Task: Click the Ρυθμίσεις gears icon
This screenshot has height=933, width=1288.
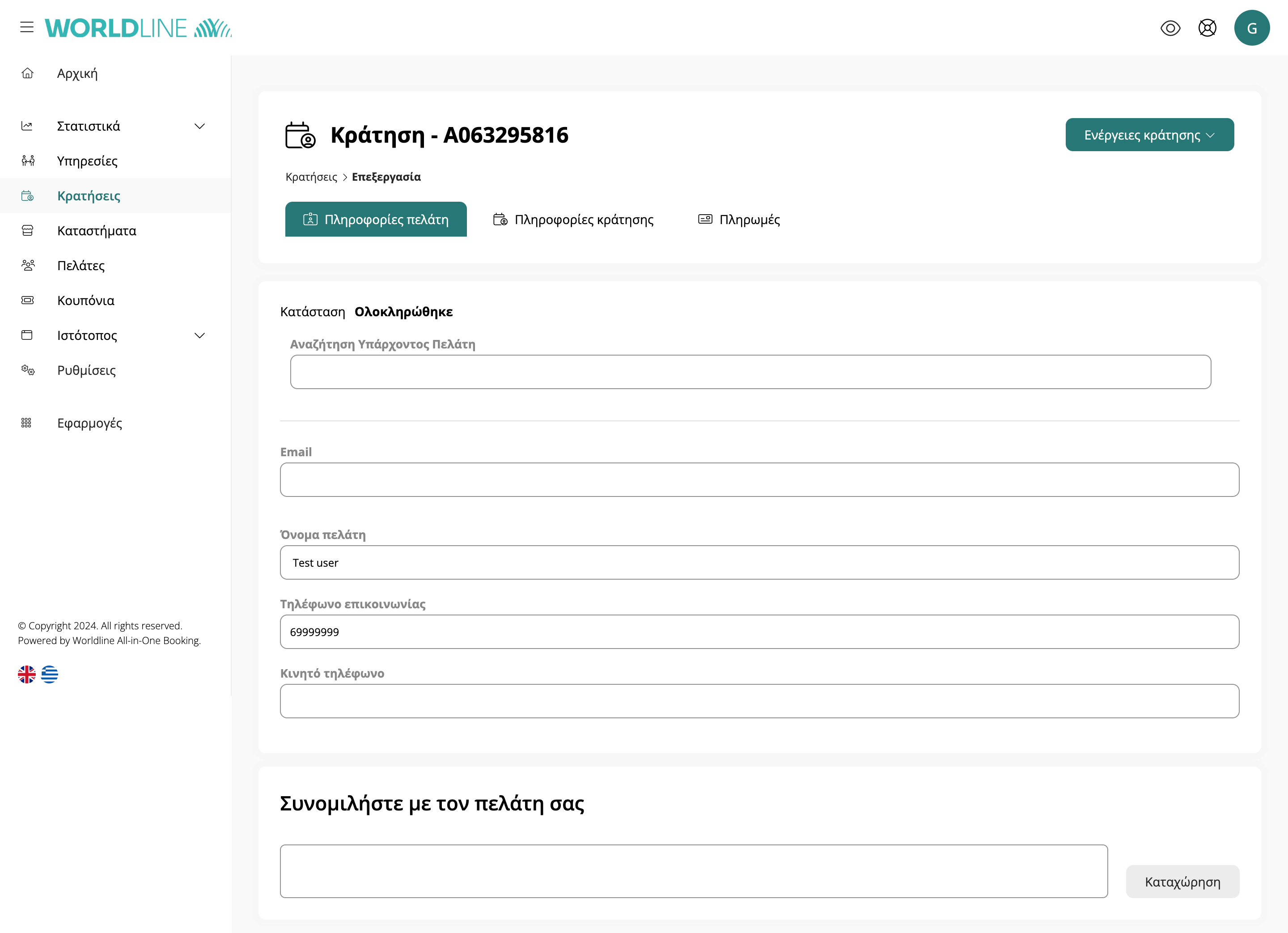Action: (27, 370)
